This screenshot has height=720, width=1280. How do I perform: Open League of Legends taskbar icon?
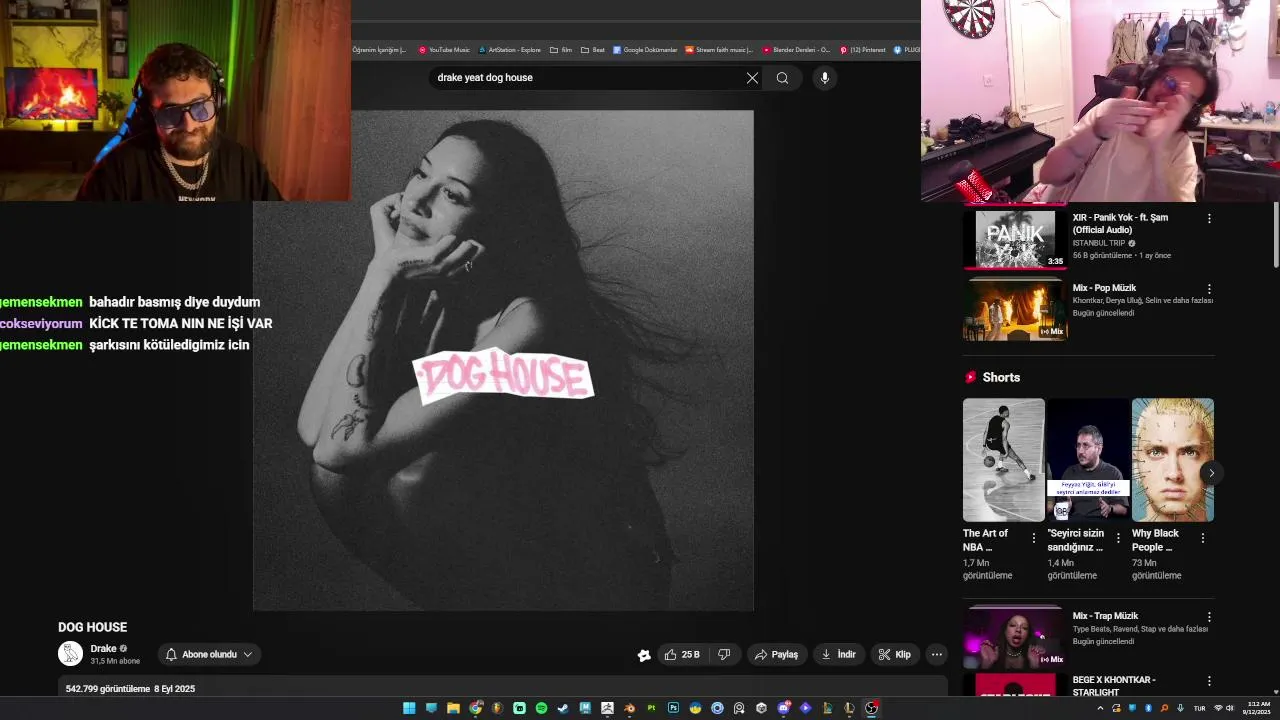click(849, 708)
